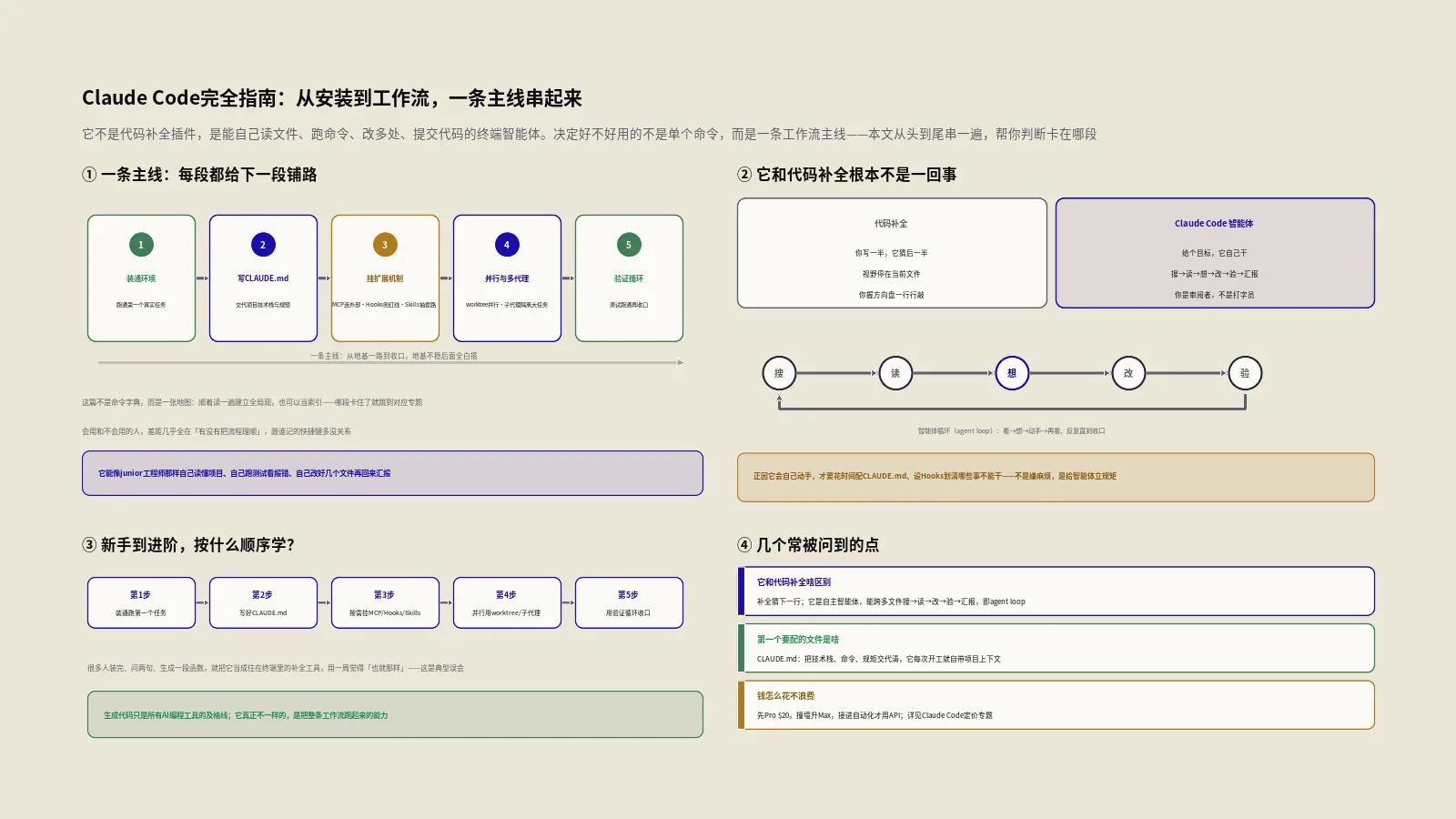Click the text 跑通第一个真实任务
Viewport: 1456px width, 819px height.
[141, 305]
